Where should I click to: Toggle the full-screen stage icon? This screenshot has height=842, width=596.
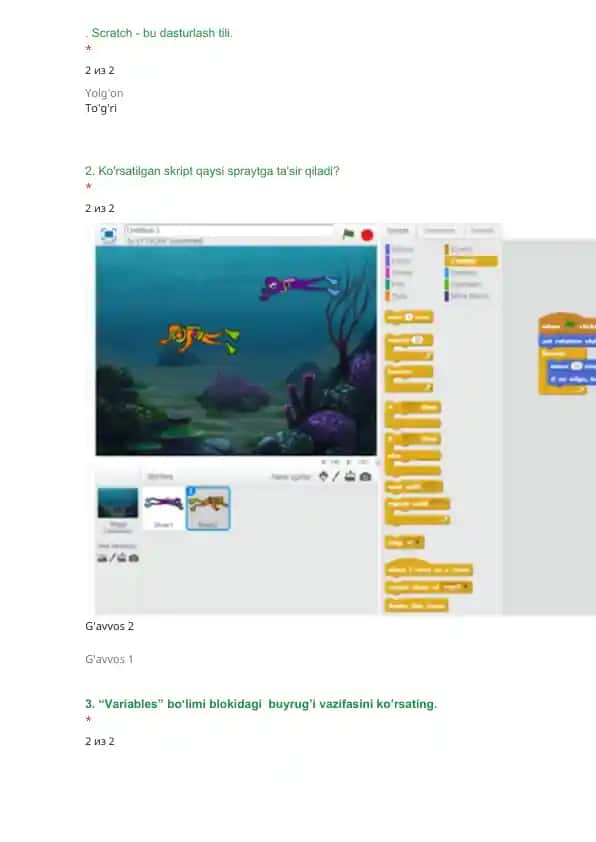[x=108, y=235]
